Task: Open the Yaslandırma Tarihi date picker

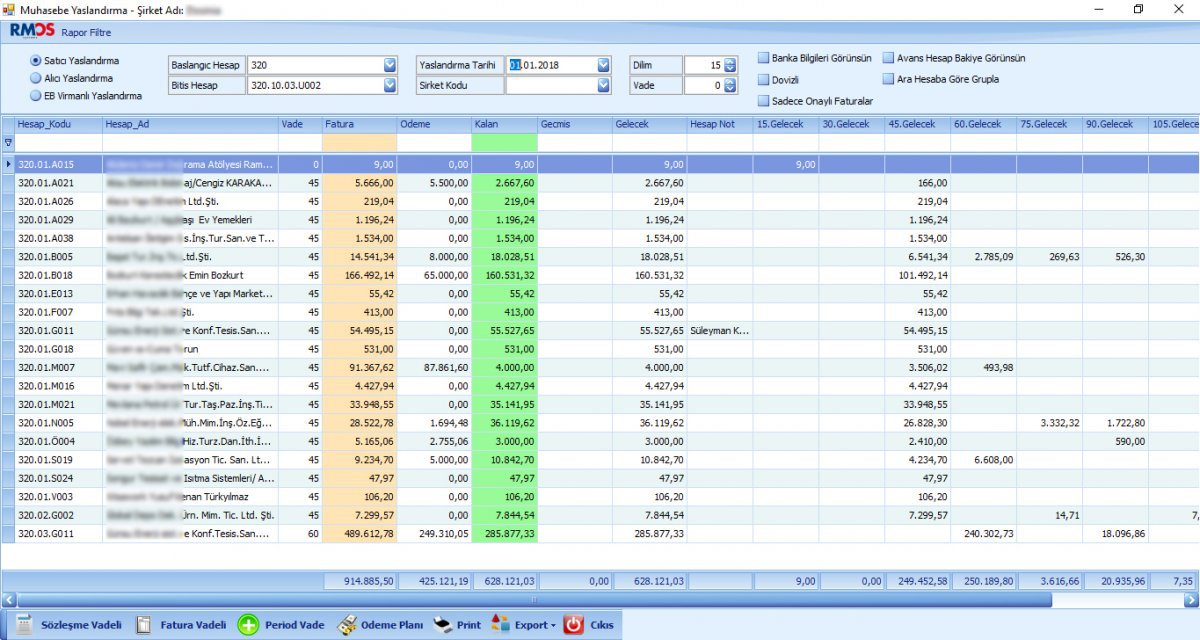Action: (603, 65)
